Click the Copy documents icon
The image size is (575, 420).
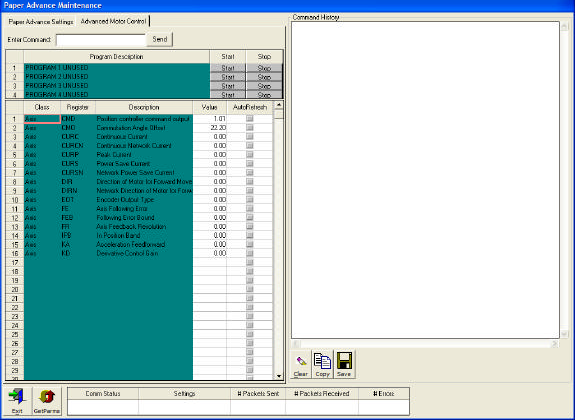(x=323, y=361)
